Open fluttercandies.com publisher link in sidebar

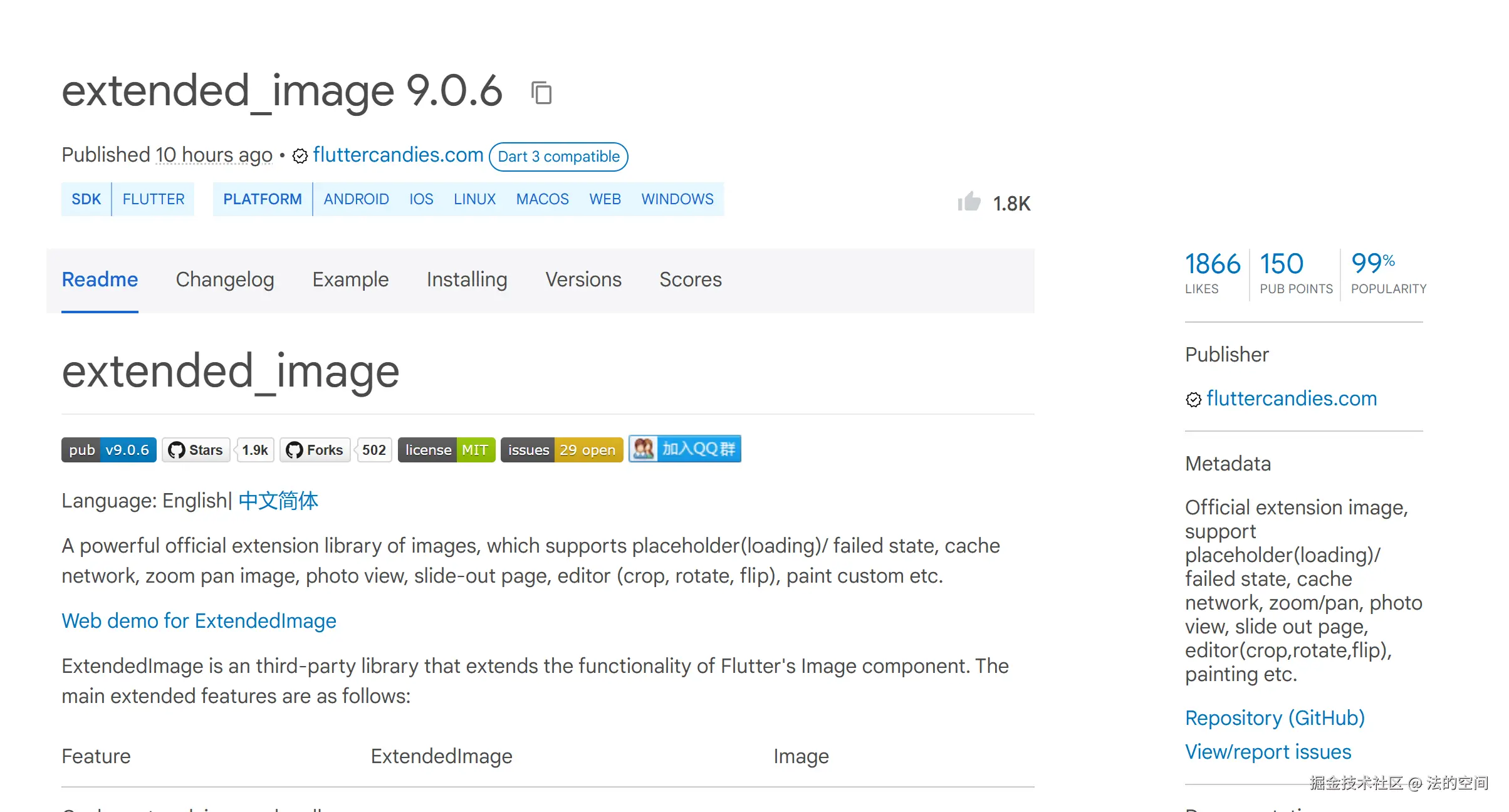pyautogui.click(x=1292, y=398)
